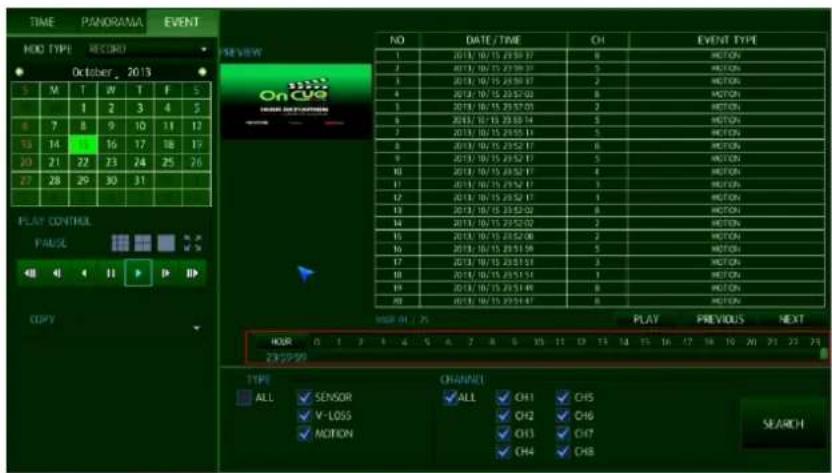Viewport: 832px width, 473px height.
Task: Open the HDD TYPE dropdown
Action: 148,49
